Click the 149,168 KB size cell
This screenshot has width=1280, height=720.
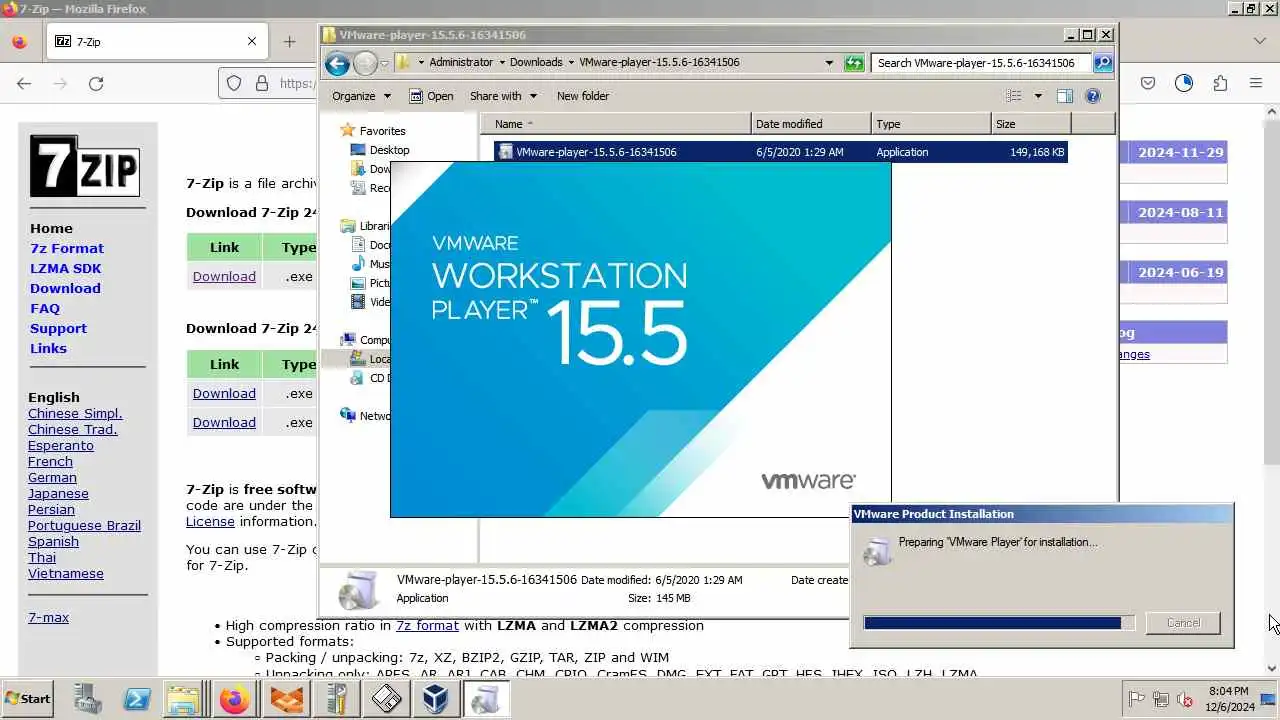pyautogui.click(x=1037, y=152)
